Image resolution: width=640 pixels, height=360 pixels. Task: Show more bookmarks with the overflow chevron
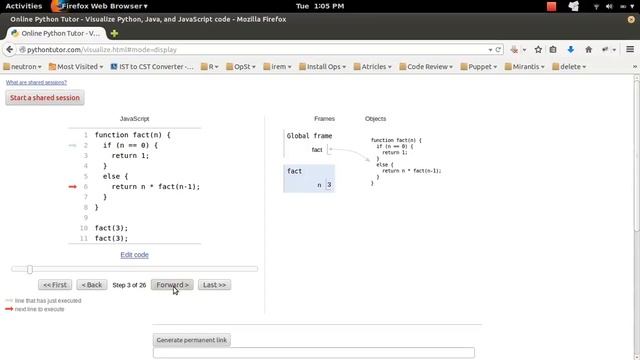pyautogui.click(x=635, y=67)
